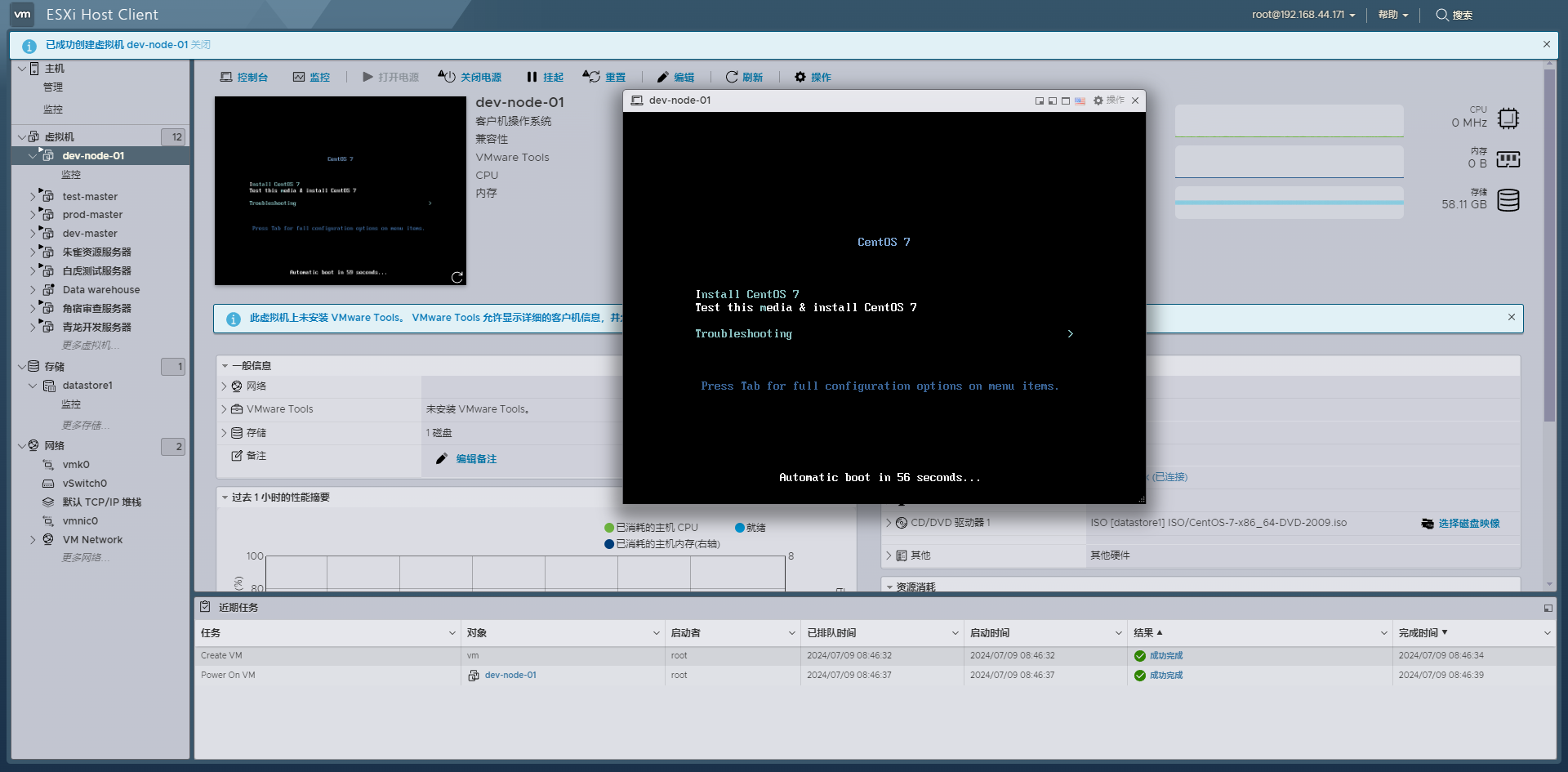Sort recent tasks by 结果 column
1568x772 pixels.
[x=1143, y=633]
